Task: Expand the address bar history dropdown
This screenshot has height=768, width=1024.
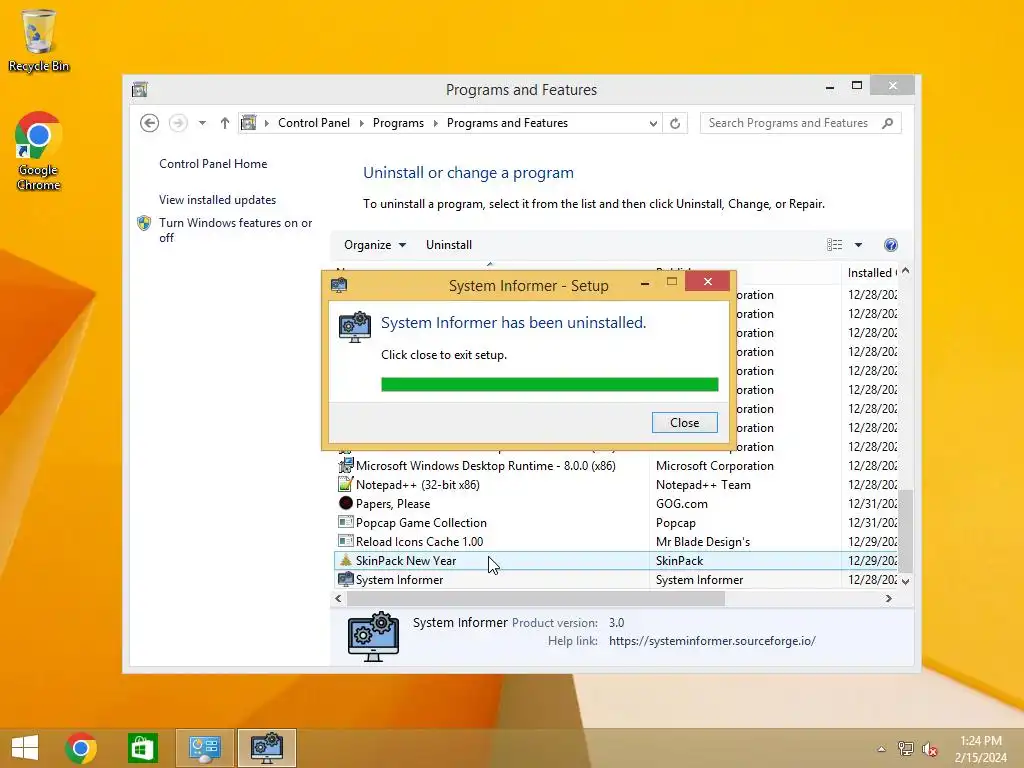Action: pyautogui.click(x=652, y=123)
